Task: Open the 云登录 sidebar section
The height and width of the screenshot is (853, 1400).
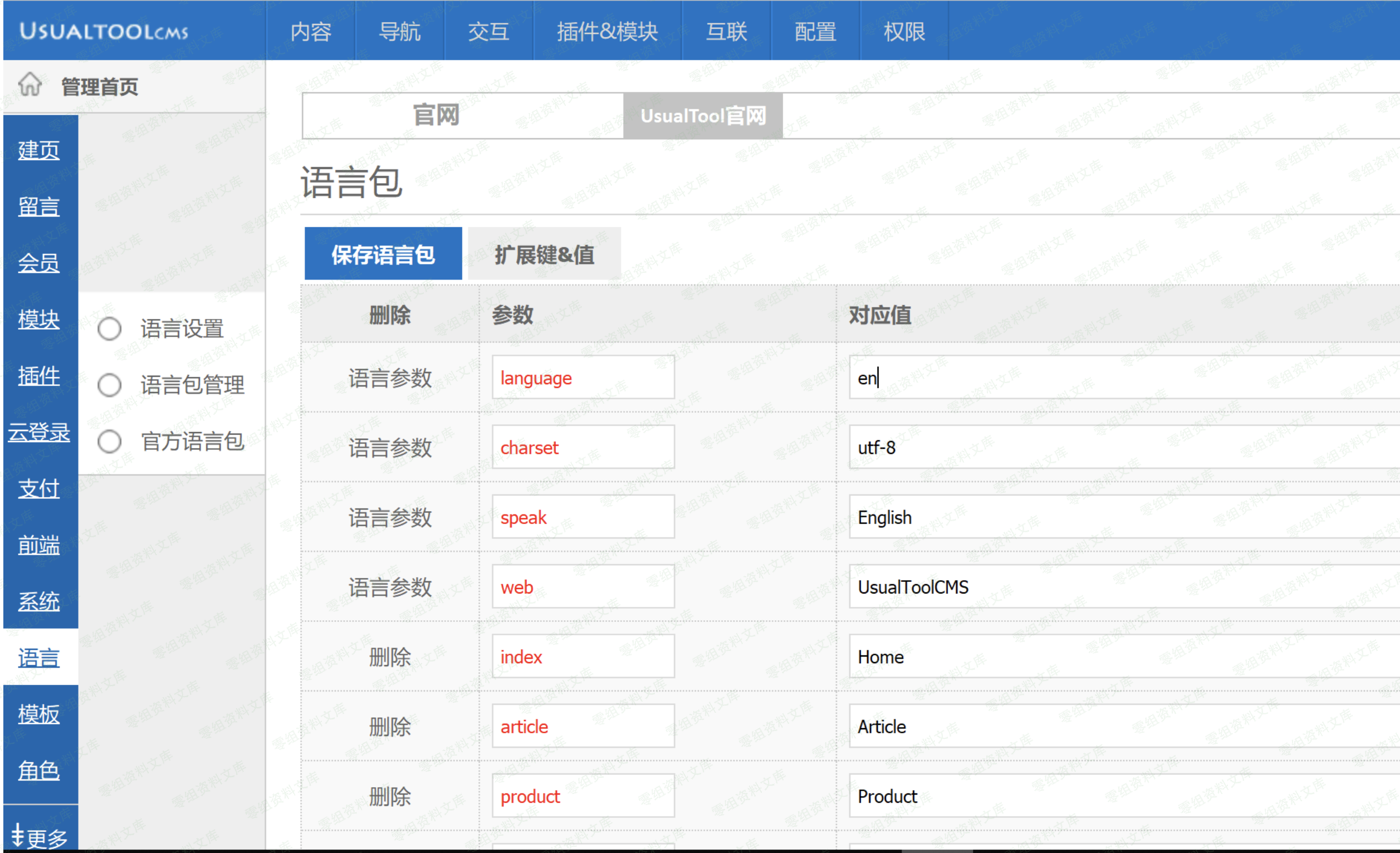Action: pyautogui.click(x=38, y=432)
